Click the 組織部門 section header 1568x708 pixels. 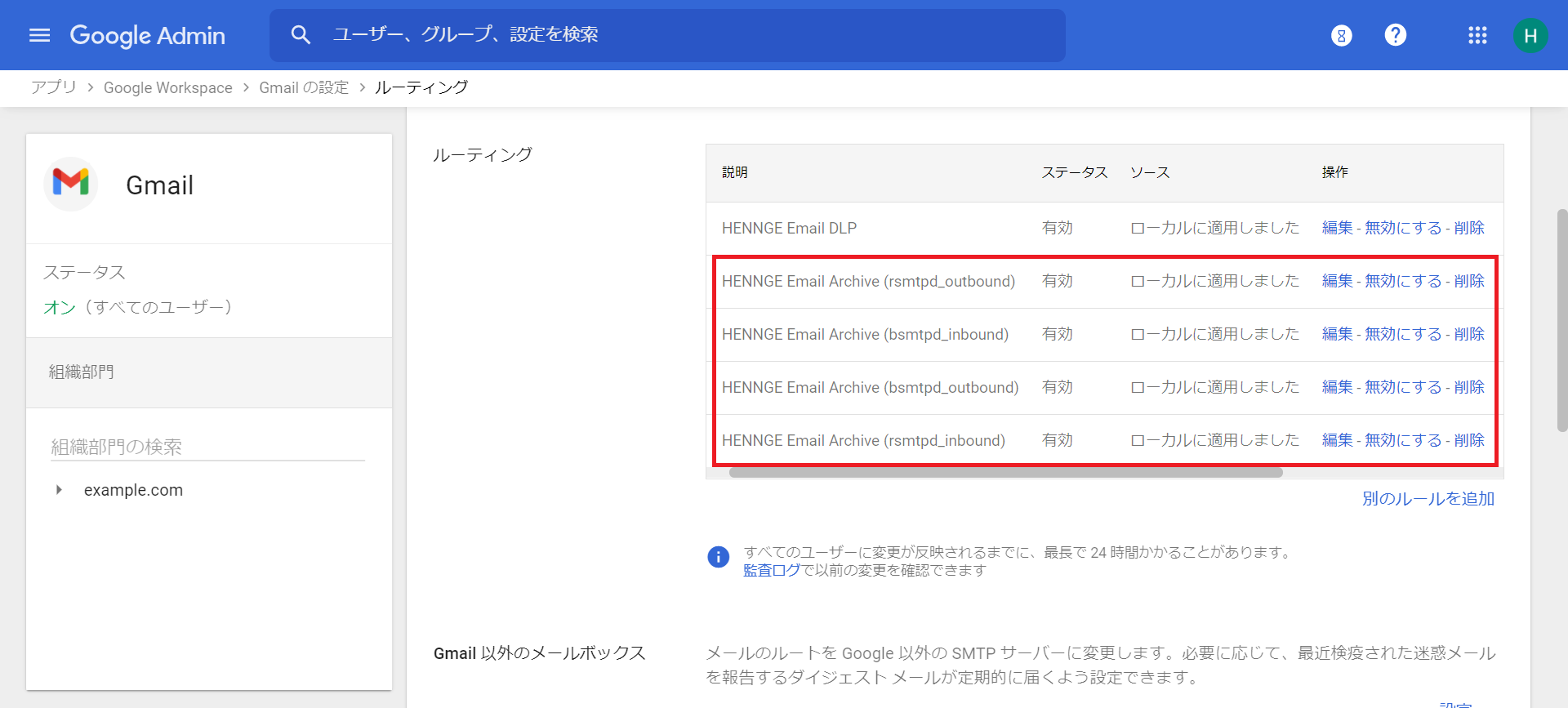209,372
